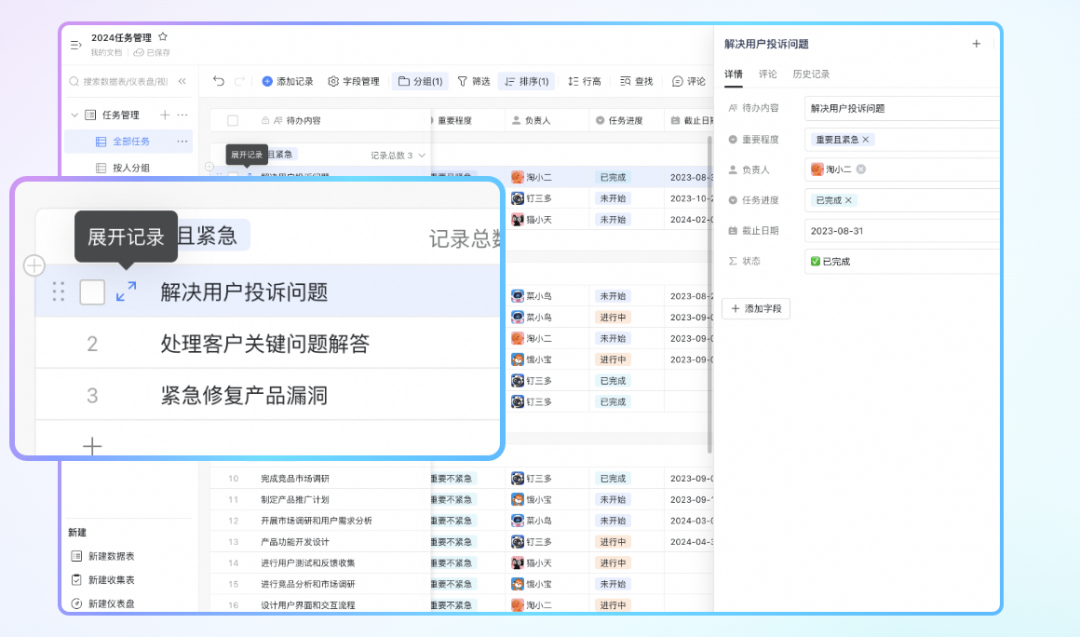Open the 分组(1) grouping dropdown
The image size is (1080, 637).
click(420, 81)
